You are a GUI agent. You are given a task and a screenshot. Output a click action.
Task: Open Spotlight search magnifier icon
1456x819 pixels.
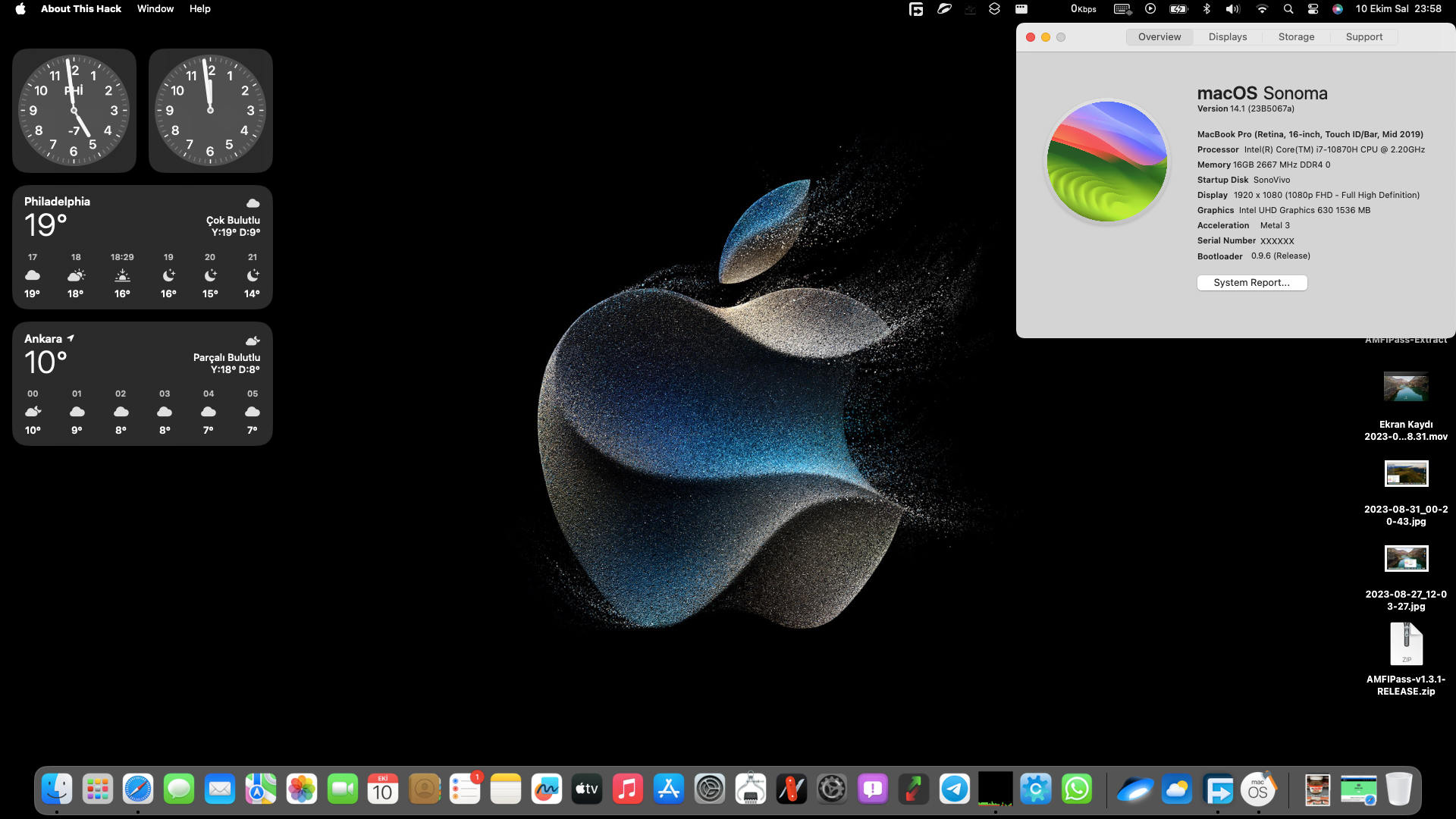[x=1288, y=8]
